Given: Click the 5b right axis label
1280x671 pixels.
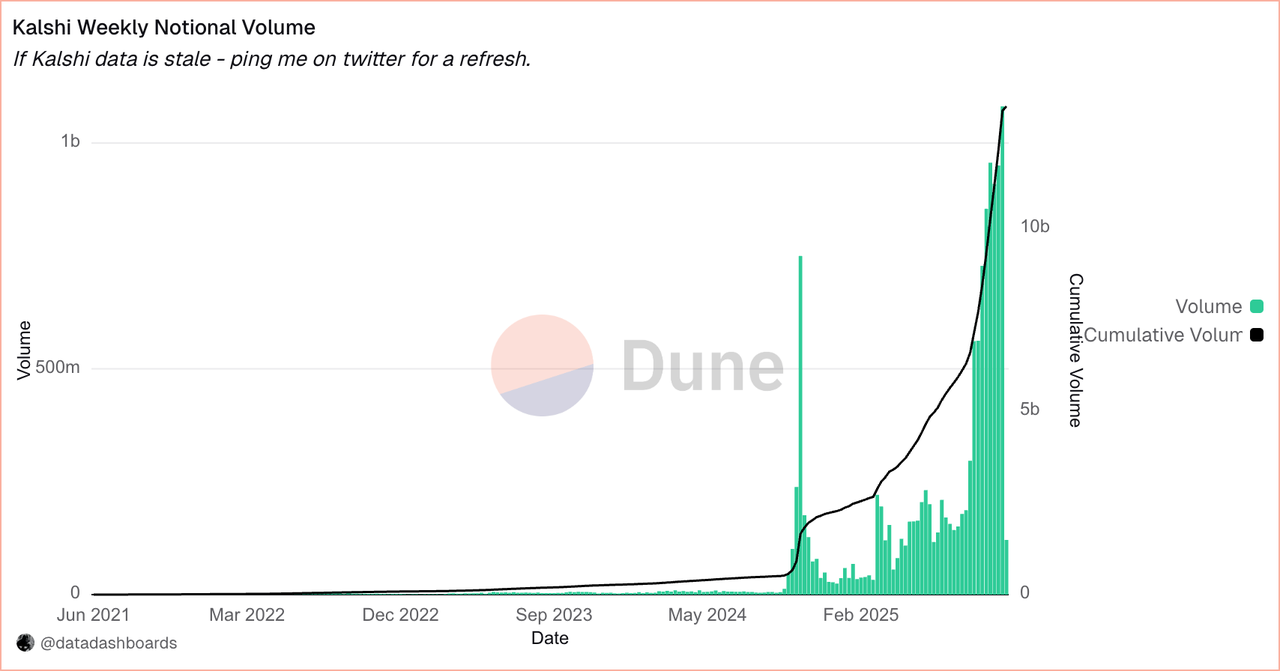Looking at the screenshot, I should [1029, 410].
